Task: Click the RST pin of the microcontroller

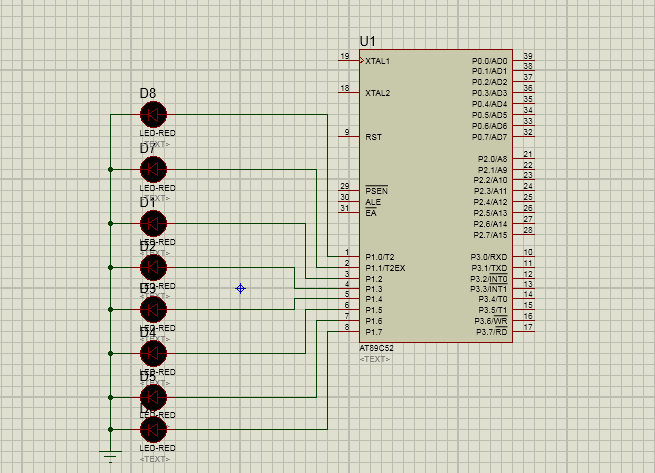Action: [373, 136]
